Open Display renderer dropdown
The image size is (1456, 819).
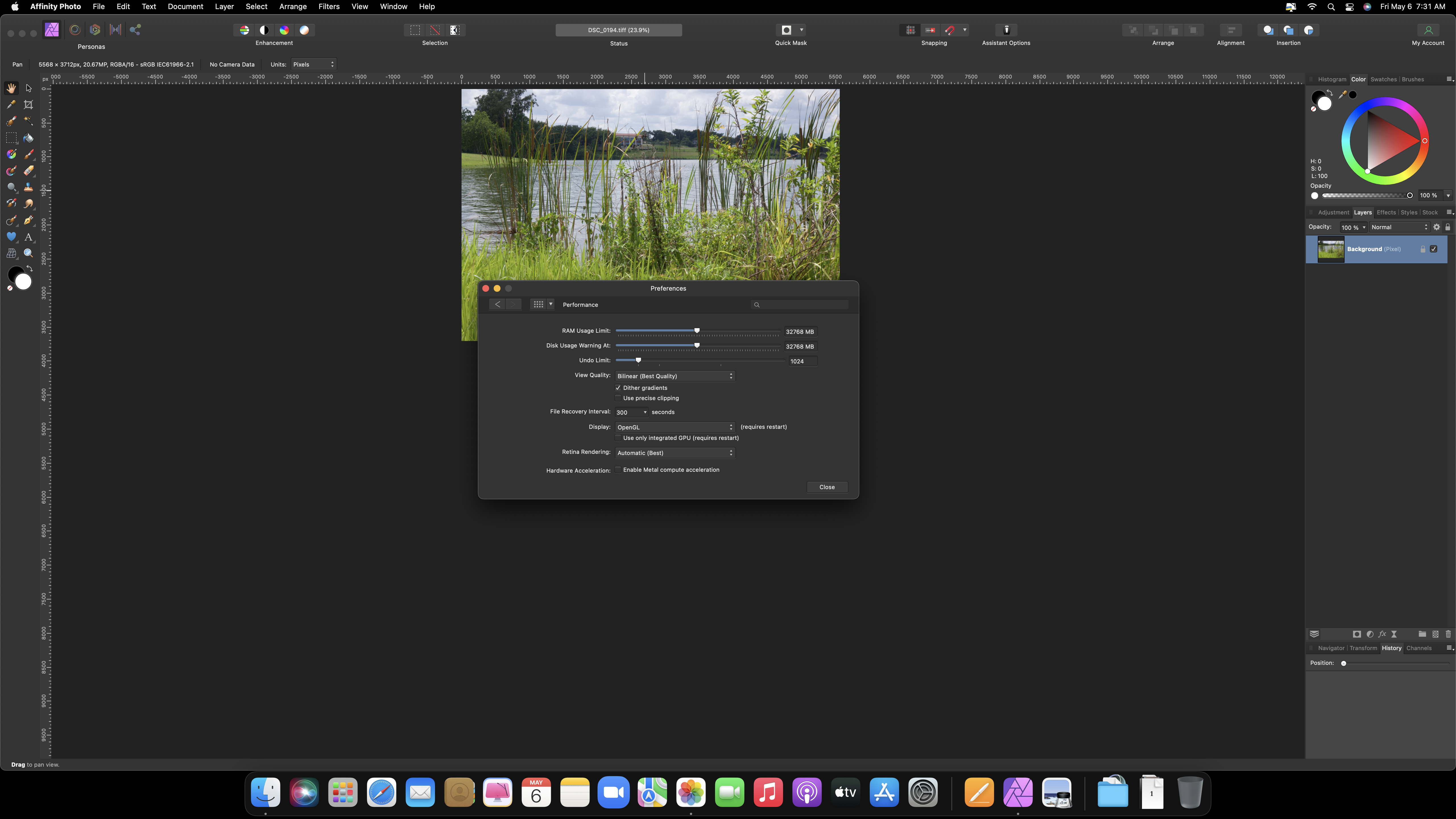tap(675, 427)
